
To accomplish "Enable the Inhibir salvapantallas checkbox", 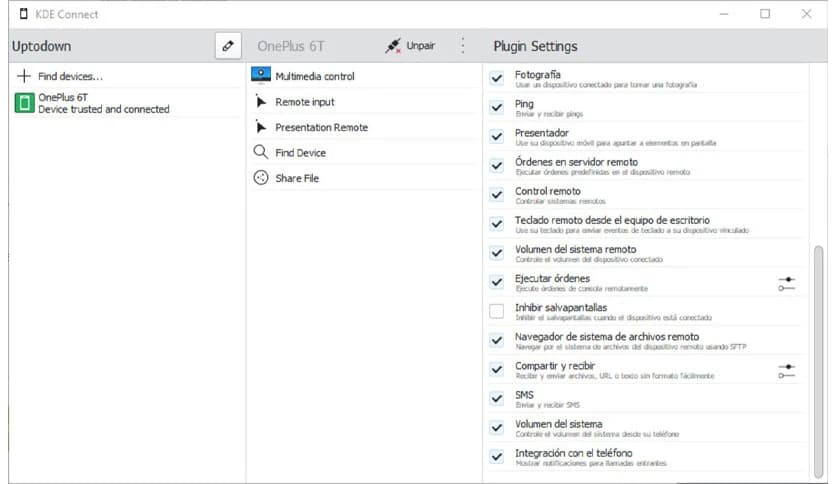I will click(496, 311).
